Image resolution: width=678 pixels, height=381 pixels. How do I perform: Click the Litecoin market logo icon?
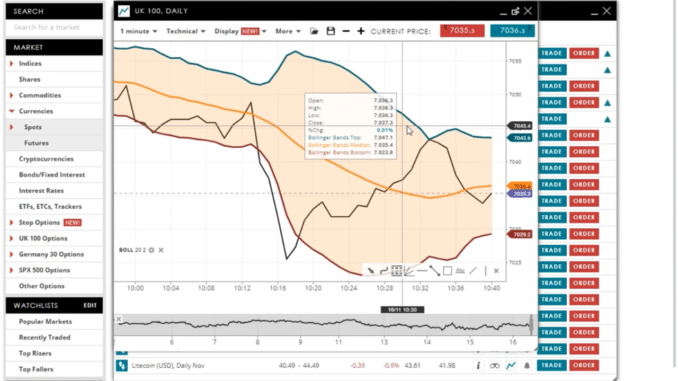122,365
